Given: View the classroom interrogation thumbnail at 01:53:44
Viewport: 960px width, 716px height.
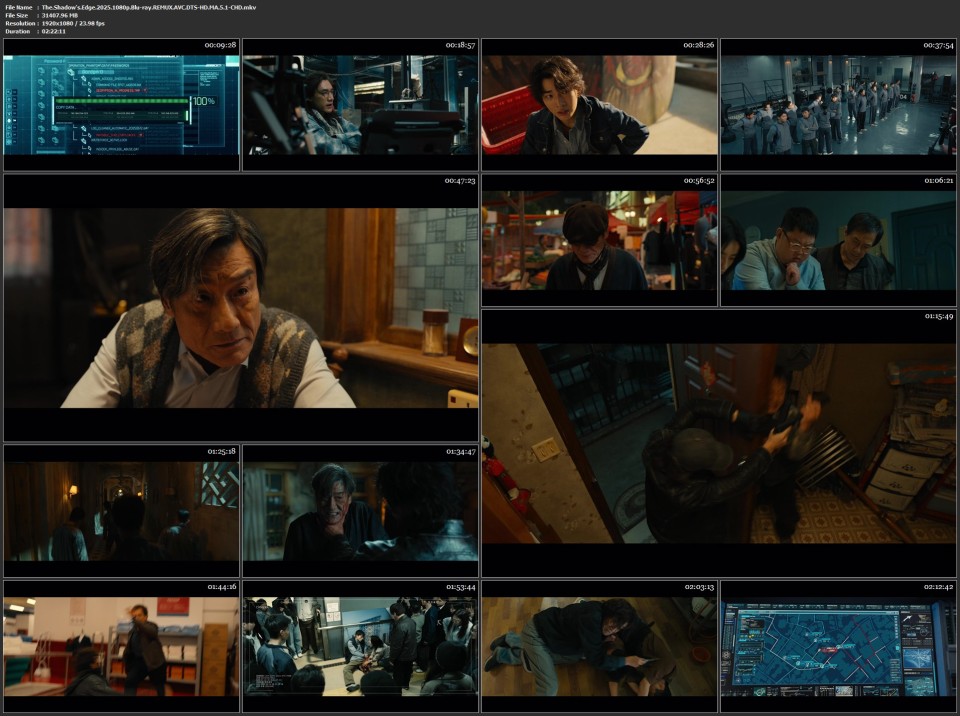Looking at the screenshot, I should [x=360, y=650].
